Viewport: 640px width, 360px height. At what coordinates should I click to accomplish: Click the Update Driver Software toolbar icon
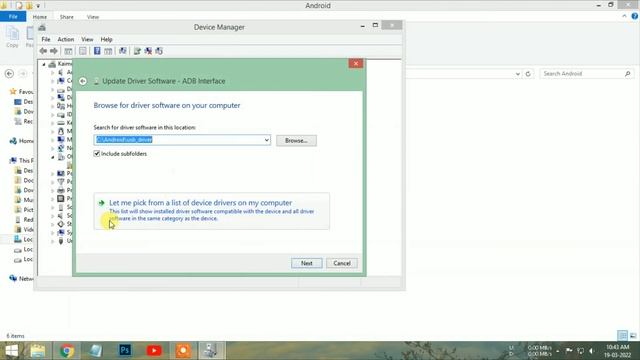click(137, 51)
